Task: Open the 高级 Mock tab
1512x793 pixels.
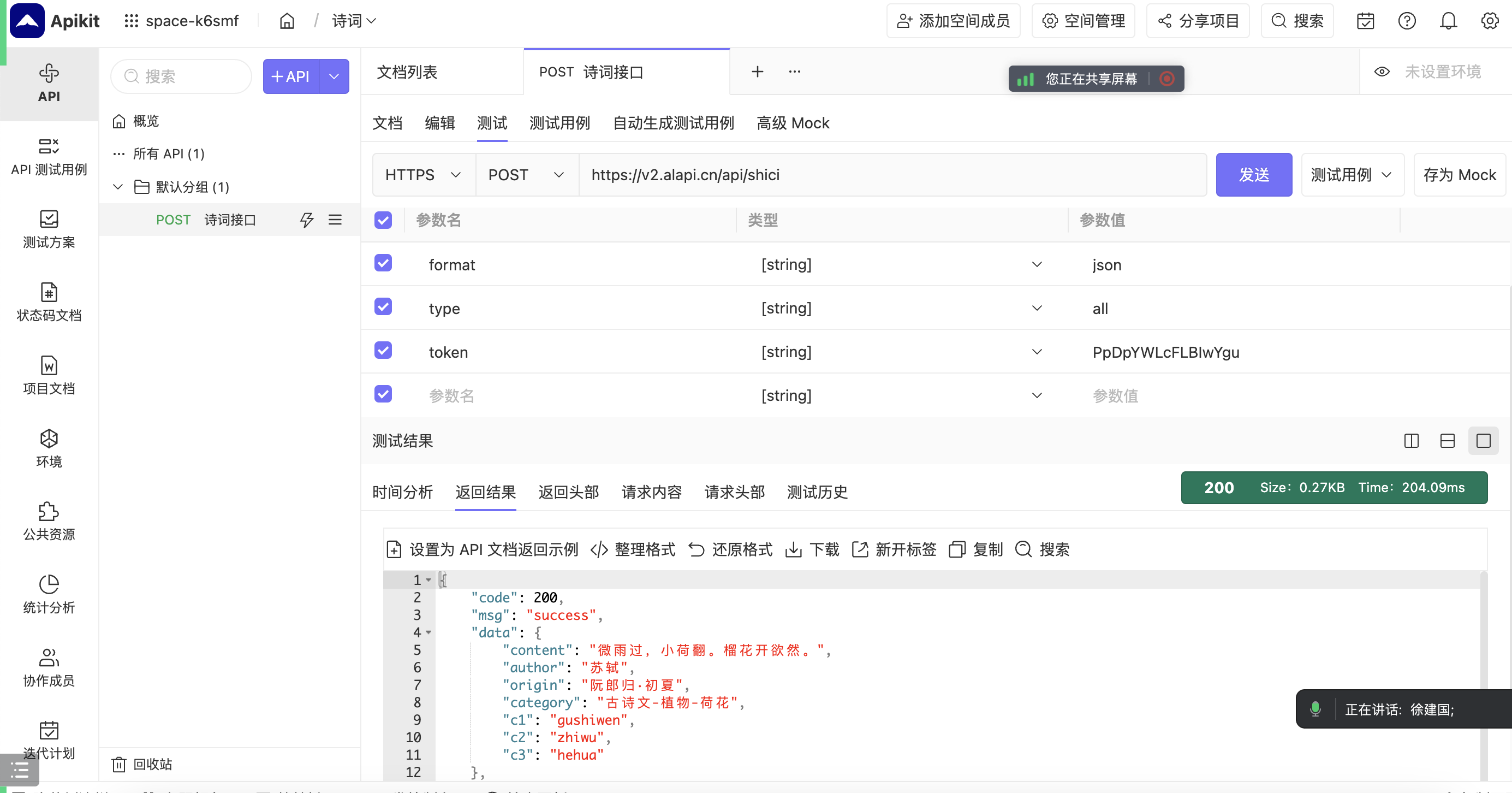Action: [x=793, y=123]
